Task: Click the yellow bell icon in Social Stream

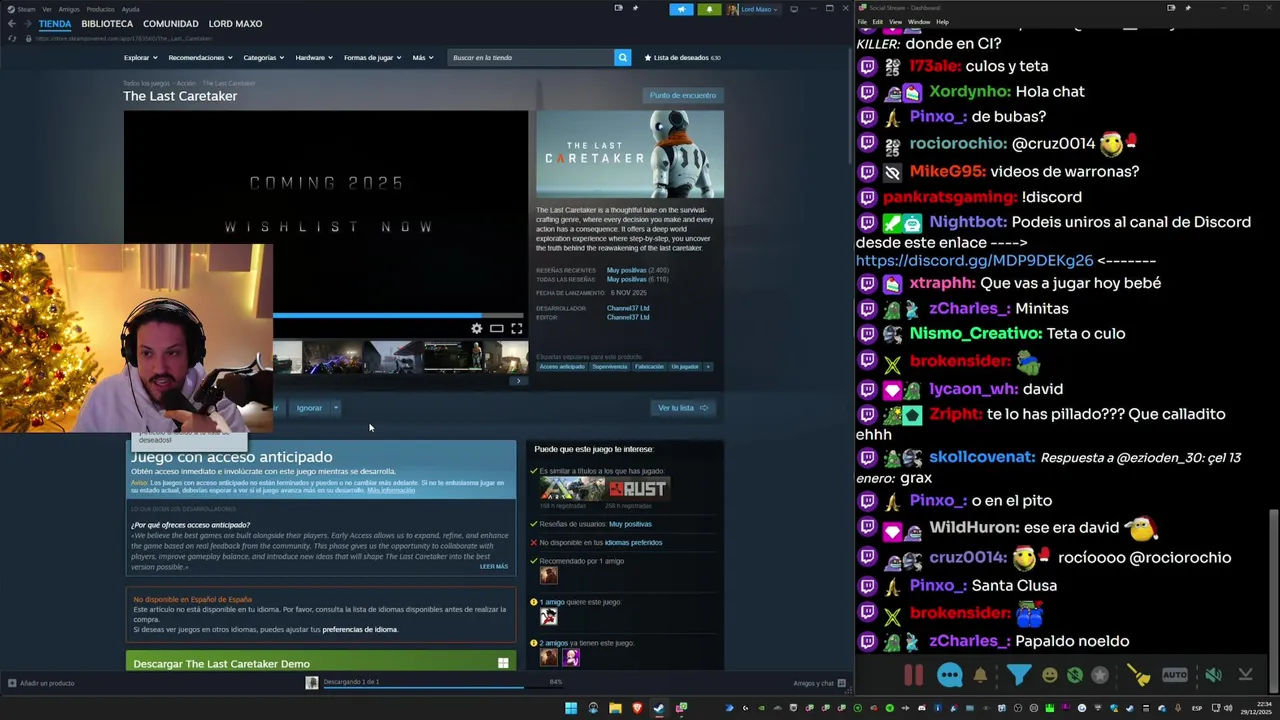Action: pos(980,675)
